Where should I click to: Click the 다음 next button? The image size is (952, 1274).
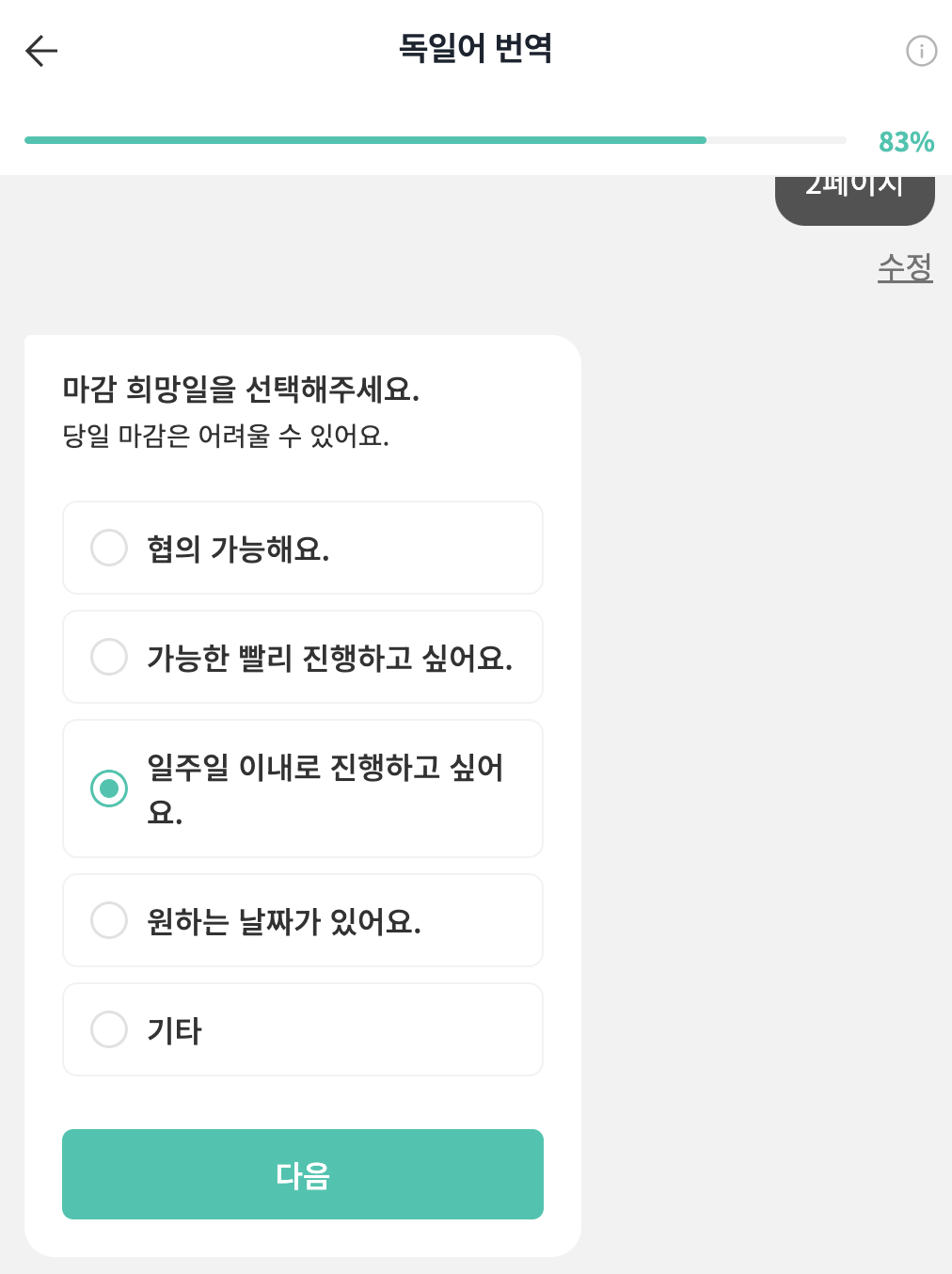tap(303, 1174)
